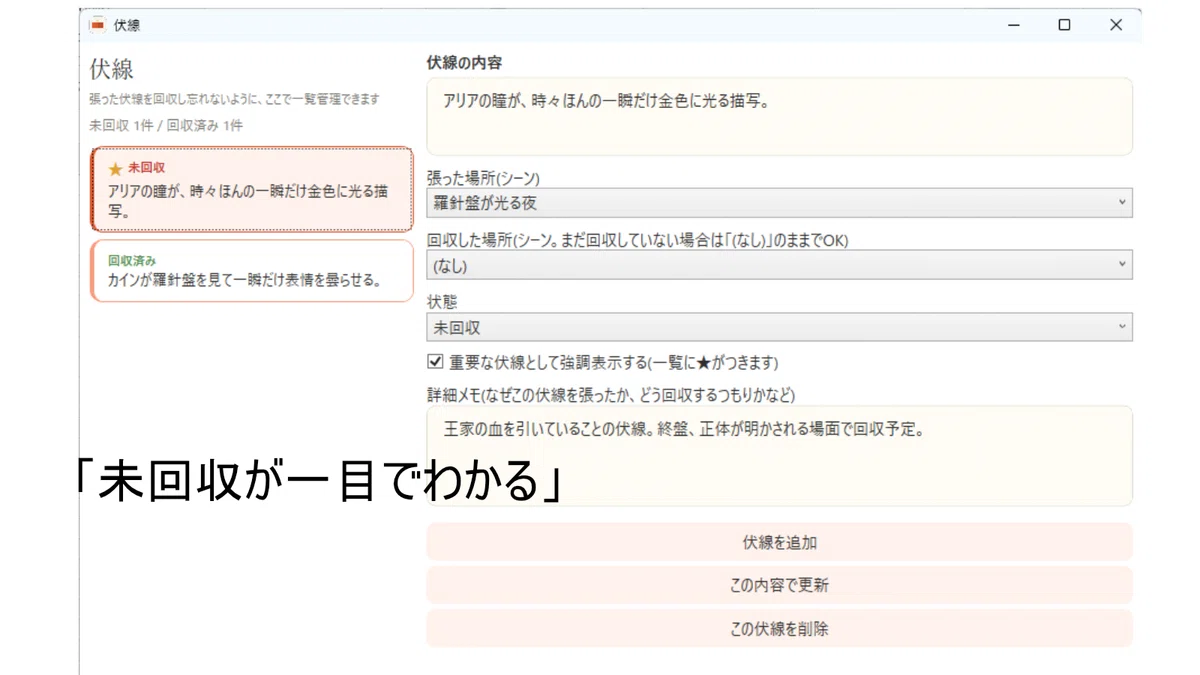This screenshot has width=1200, height=675.
Task: Click the 未回収 1件 / 回収済み 1件 count text
Action: tap(166, 126)
